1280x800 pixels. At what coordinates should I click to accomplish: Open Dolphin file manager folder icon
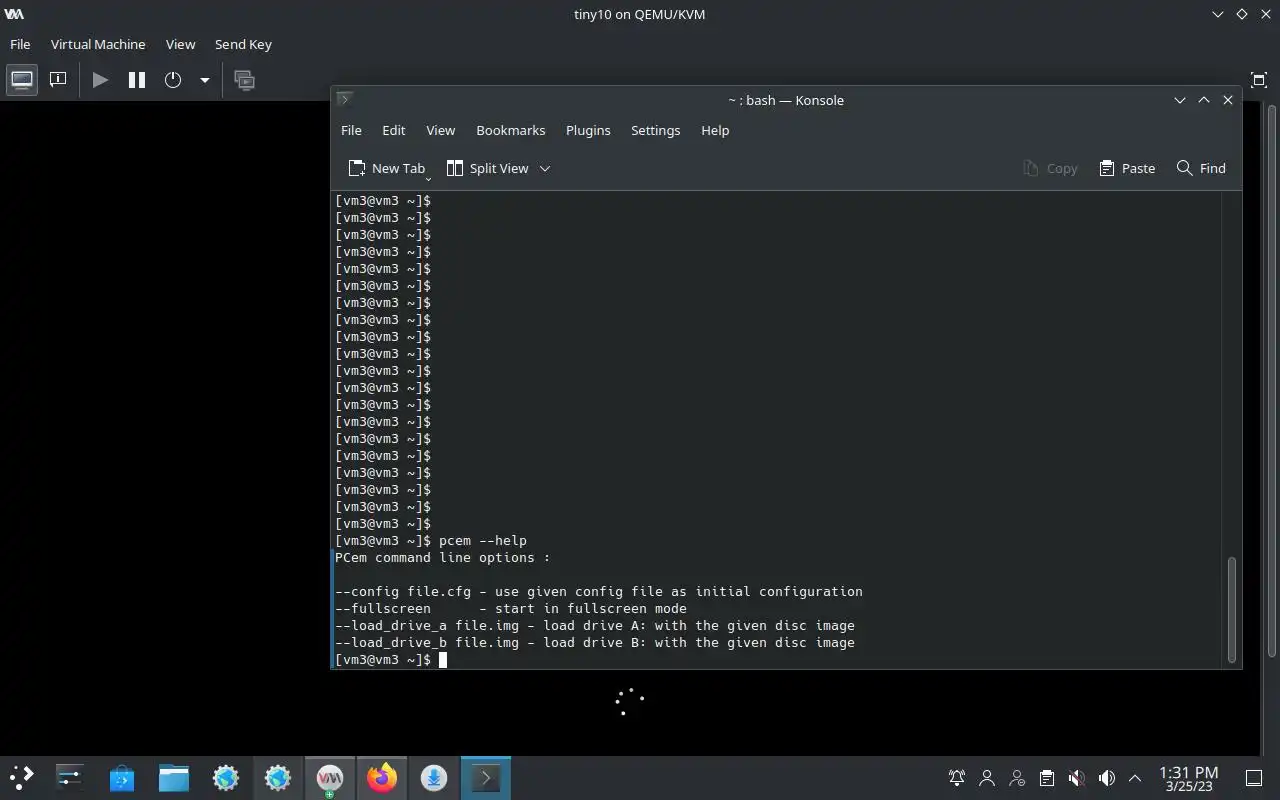(174, 777)
